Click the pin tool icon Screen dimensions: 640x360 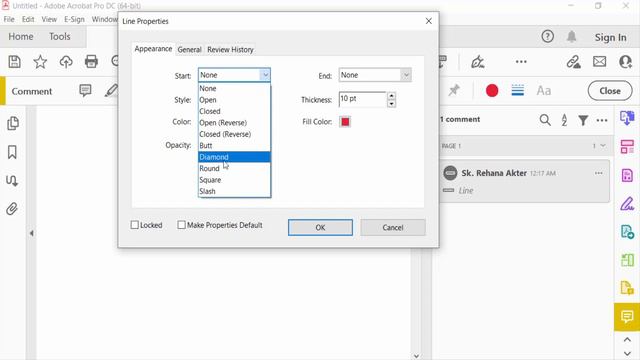point(454,90)
